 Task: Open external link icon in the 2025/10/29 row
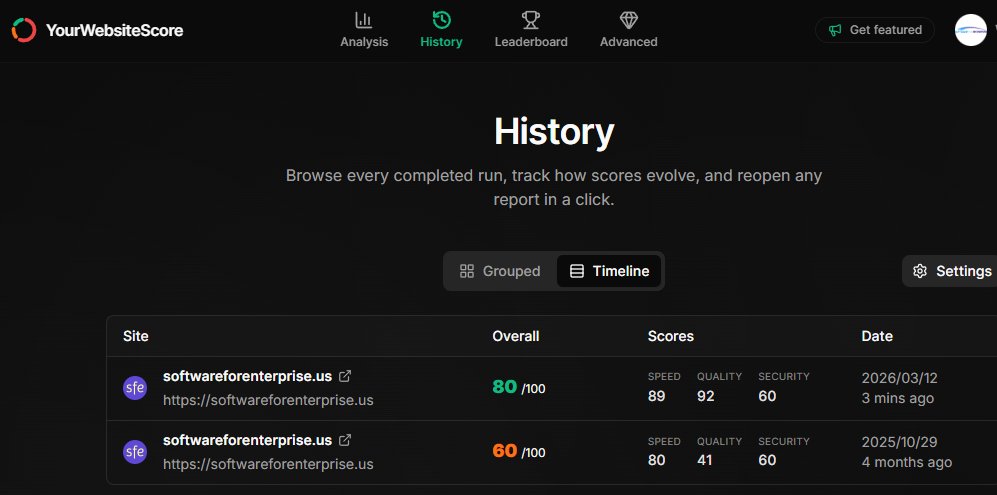[345, 440]
